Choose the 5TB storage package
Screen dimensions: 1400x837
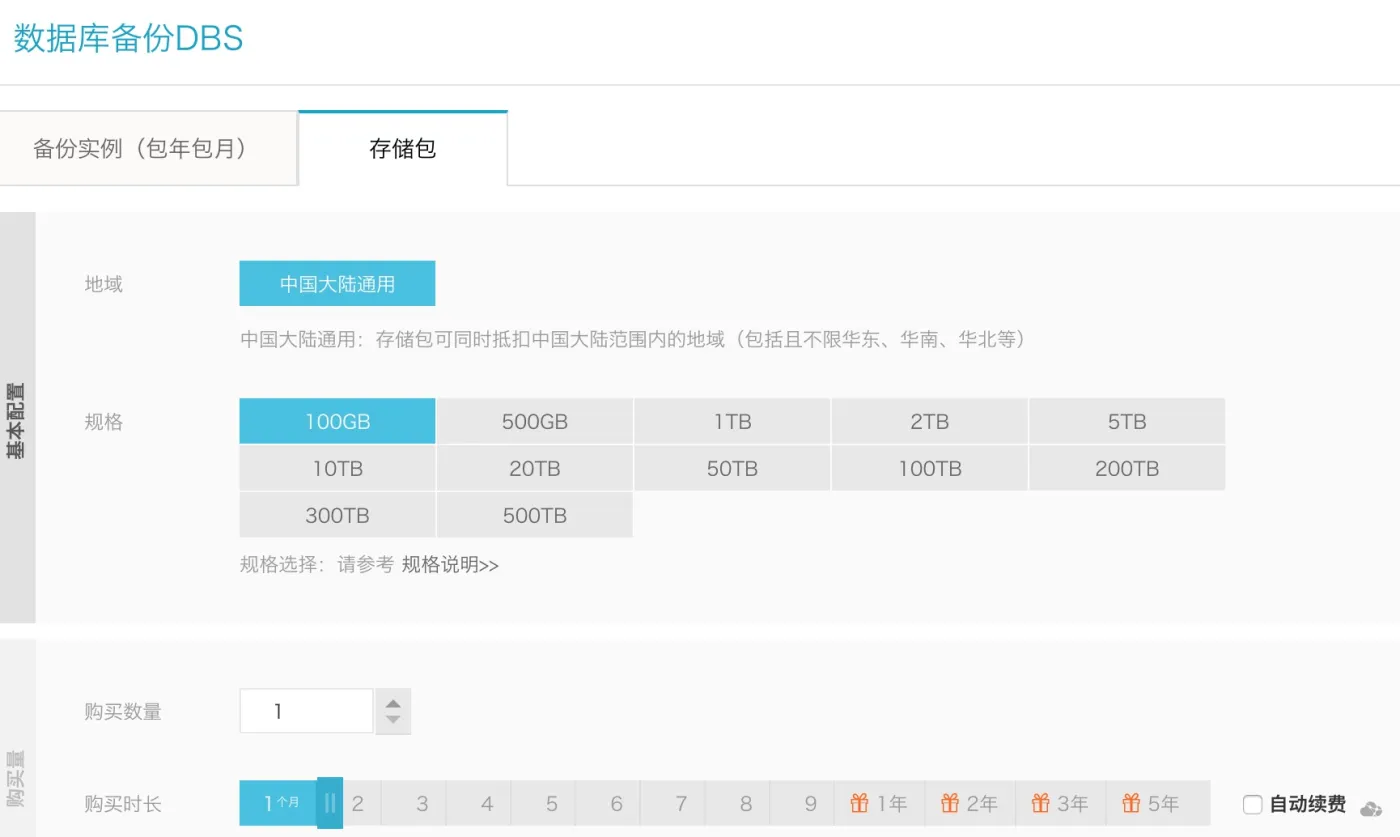click(1127, 421)
